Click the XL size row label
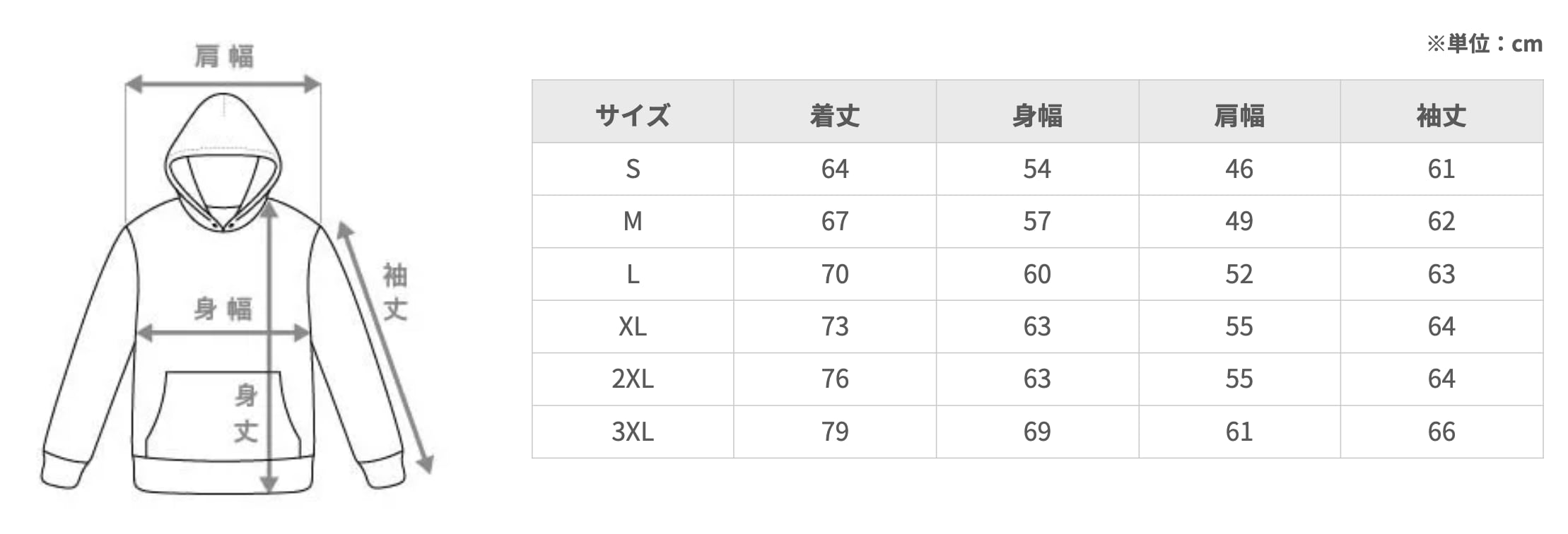The image size is (1568, 534). 633,326
